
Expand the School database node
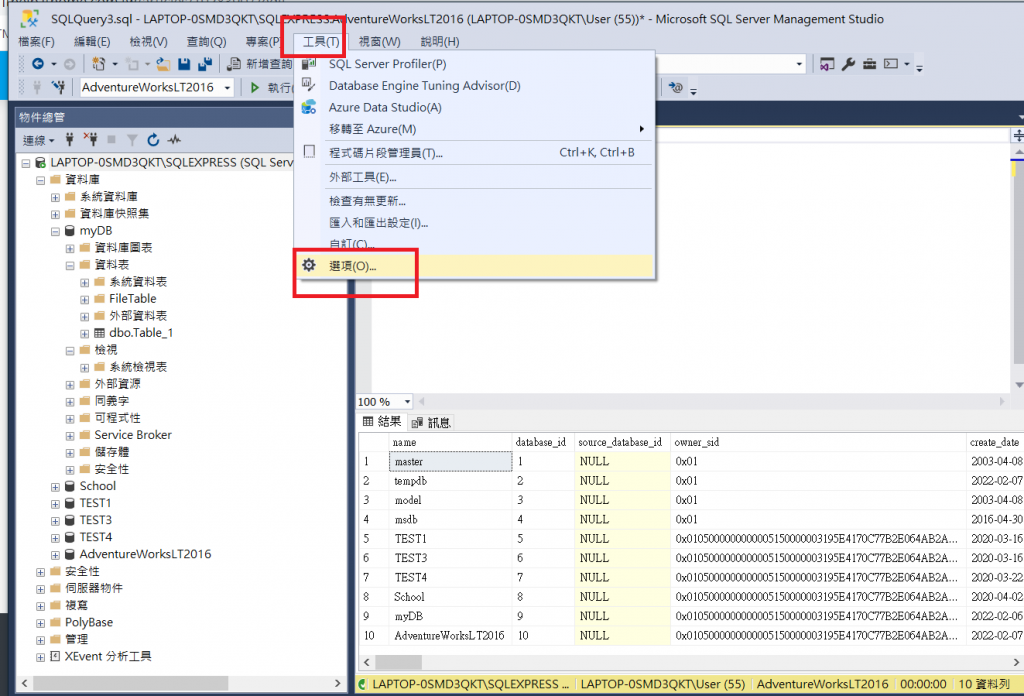point(55,487)
